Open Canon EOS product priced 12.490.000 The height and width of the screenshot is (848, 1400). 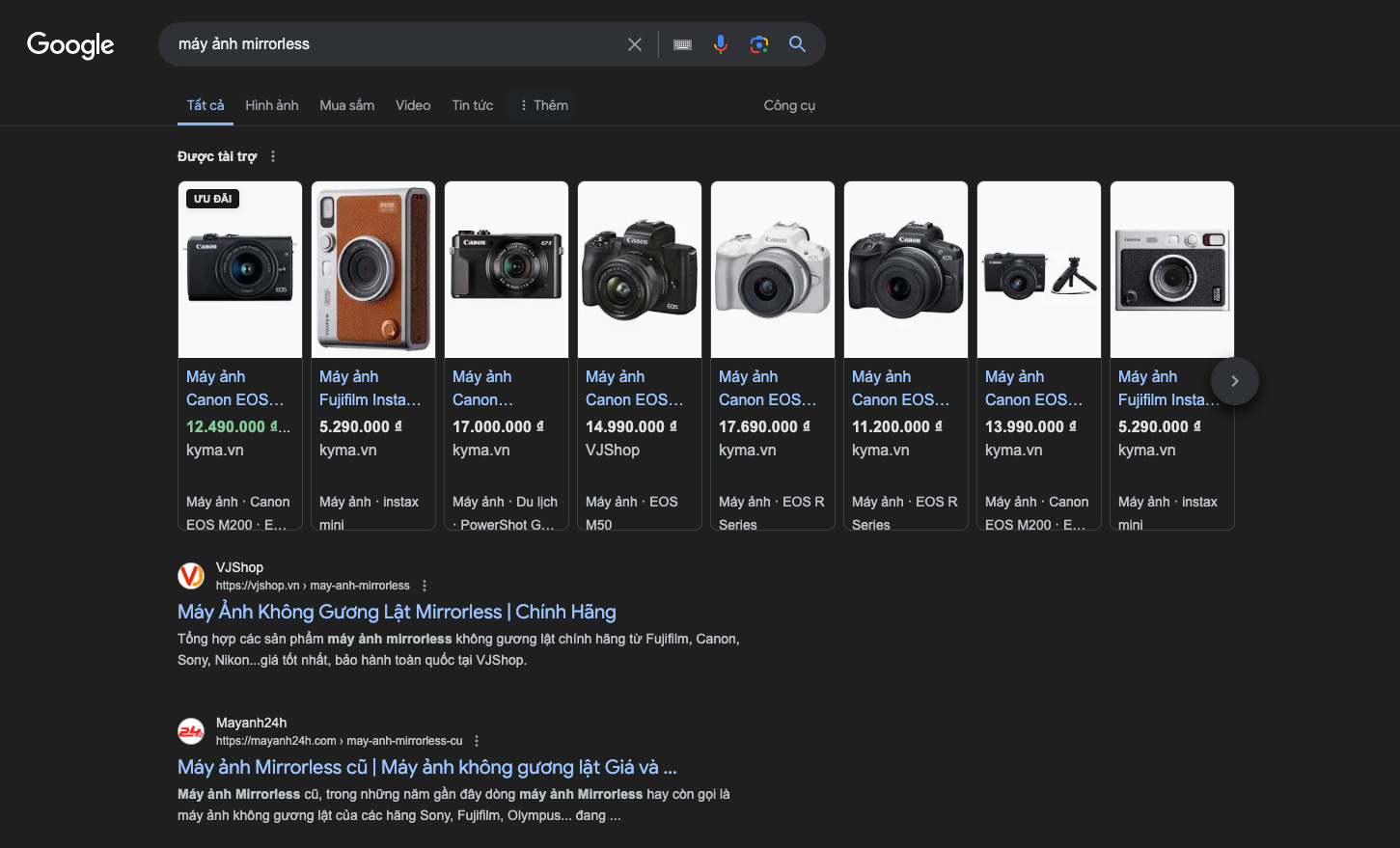coord(235,388)
